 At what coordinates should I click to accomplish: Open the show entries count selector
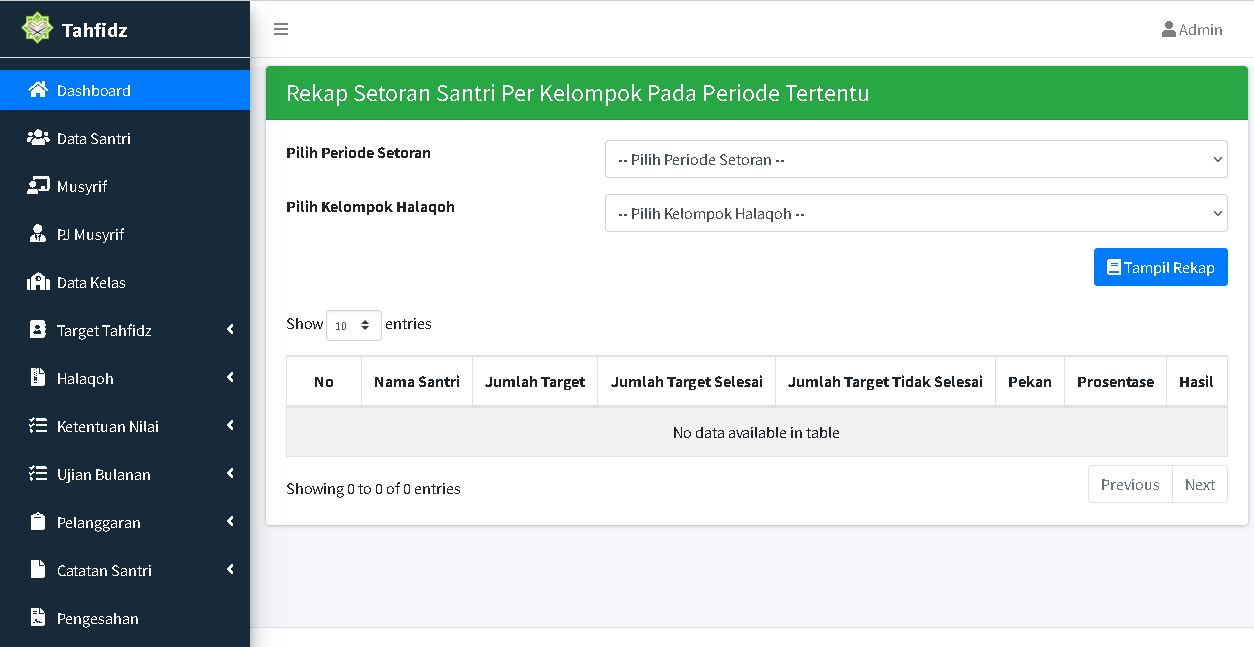pos(353,325)
